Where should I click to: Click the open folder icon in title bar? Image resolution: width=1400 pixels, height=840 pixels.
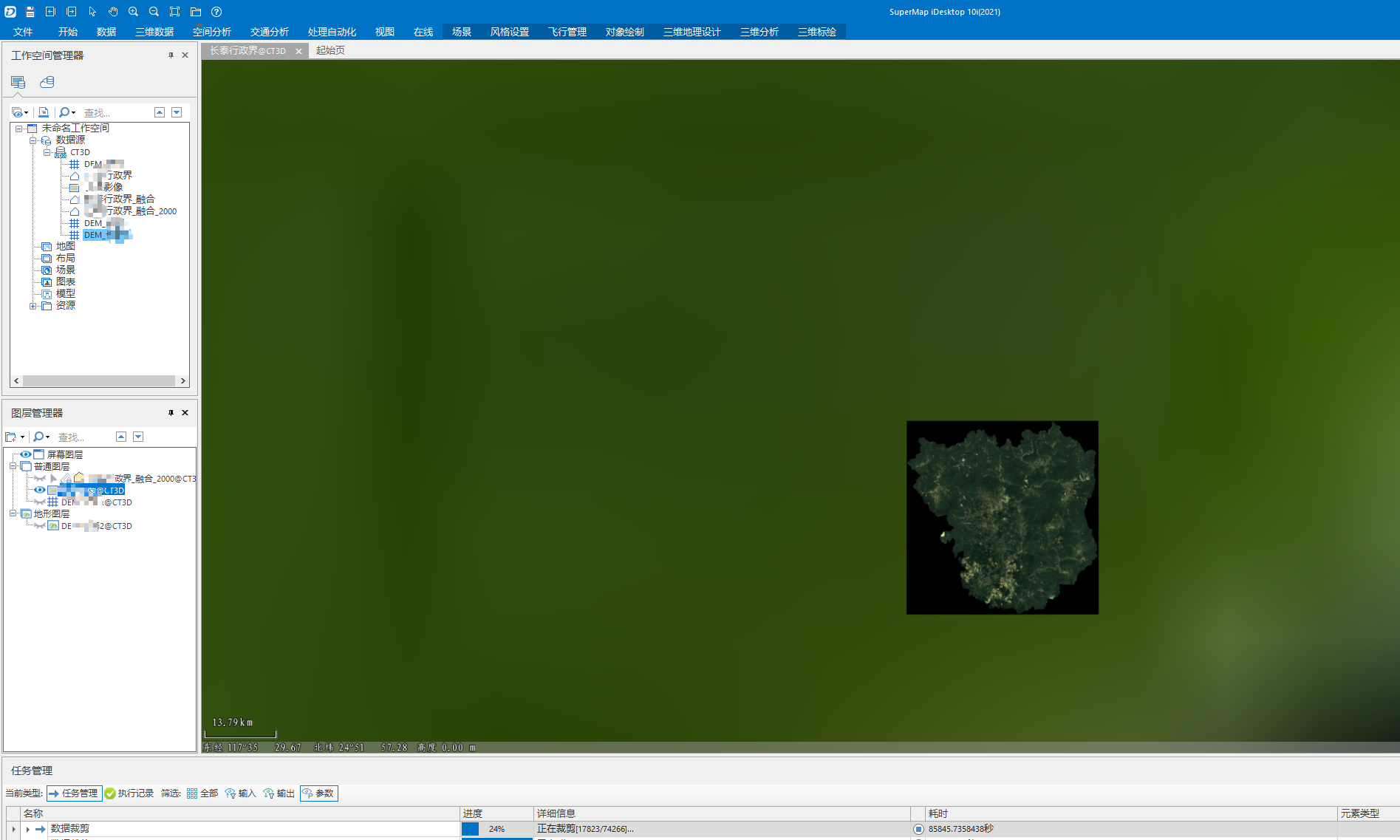point(196,12)
